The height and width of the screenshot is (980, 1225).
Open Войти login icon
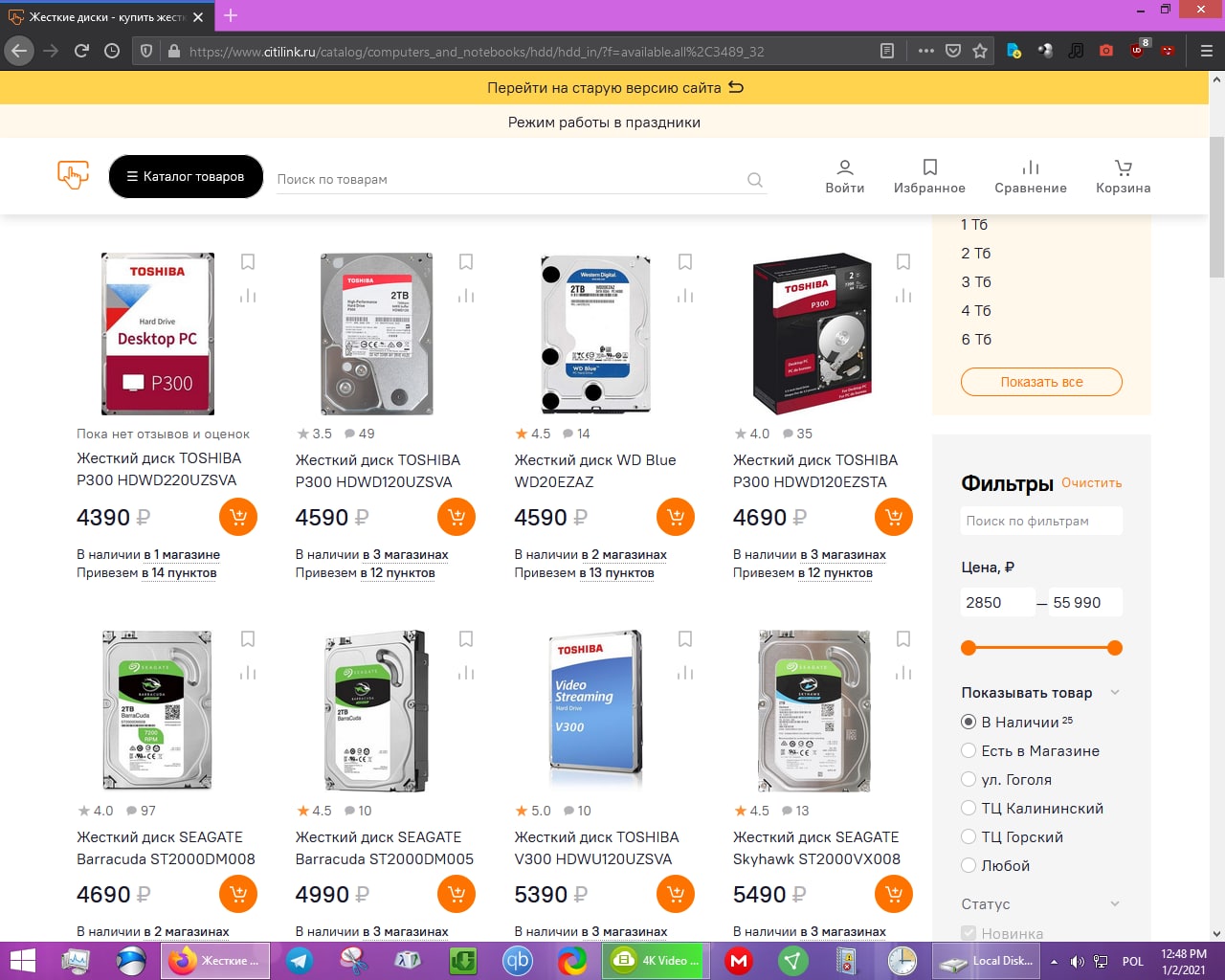(x=845, y=177)
